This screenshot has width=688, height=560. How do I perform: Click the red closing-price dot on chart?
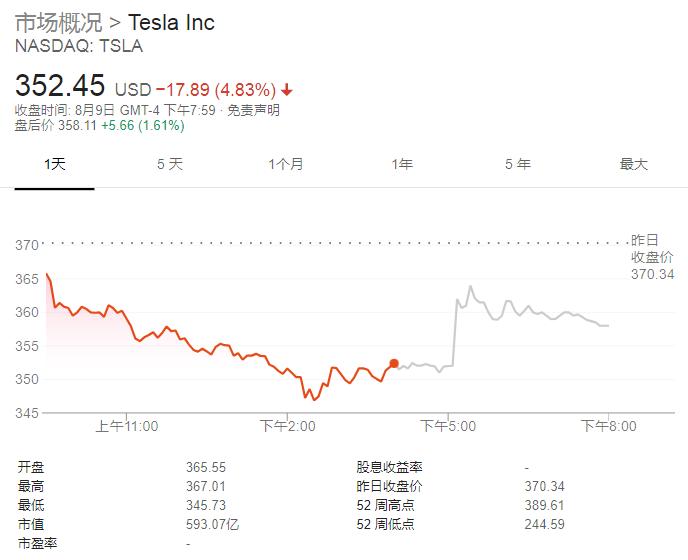click(394, 364)
